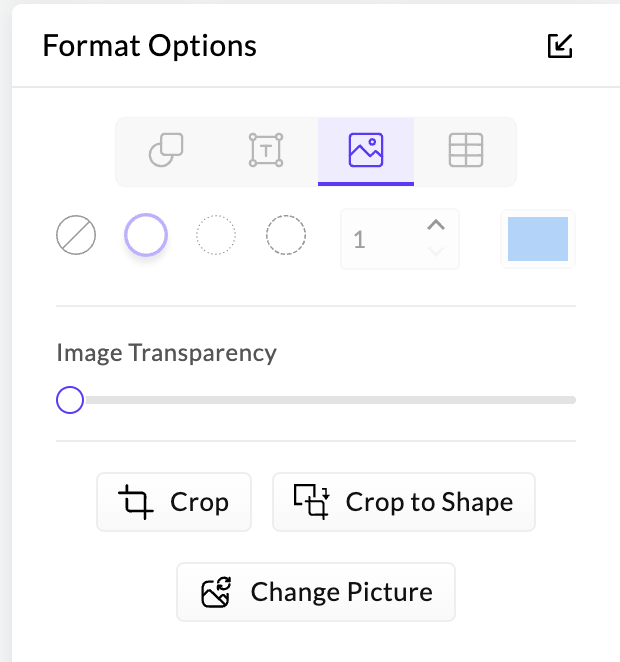Open the Table format tab
620x662 pixels.
[466, 151]
